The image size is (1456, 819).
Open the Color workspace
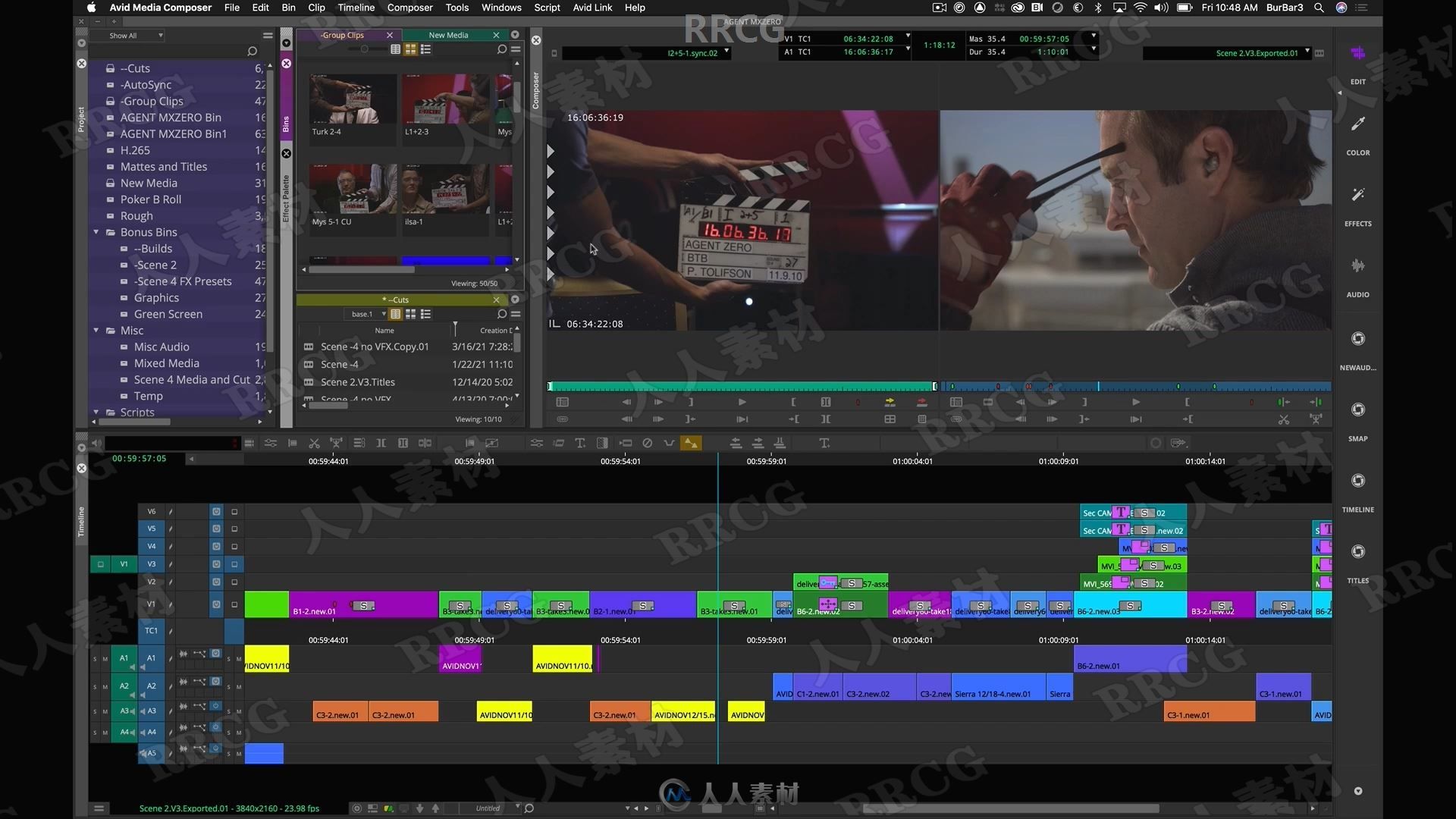[x=1357, y=135]
